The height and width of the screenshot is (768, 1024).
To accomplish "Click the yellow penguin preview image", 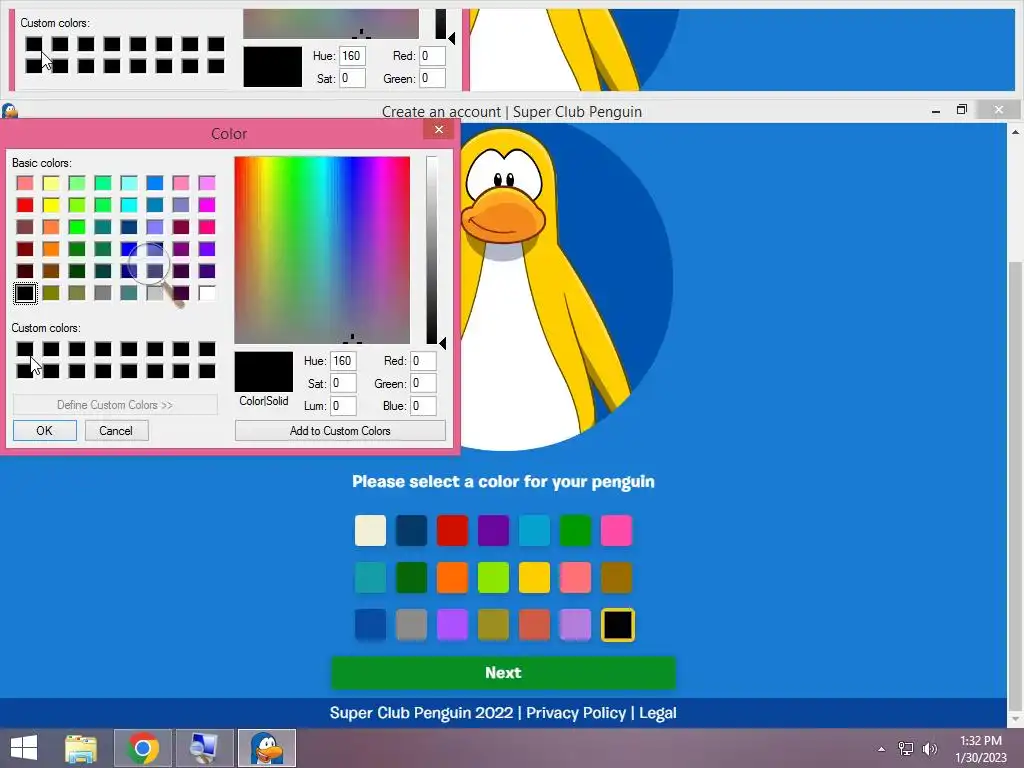I will (547, 287).
